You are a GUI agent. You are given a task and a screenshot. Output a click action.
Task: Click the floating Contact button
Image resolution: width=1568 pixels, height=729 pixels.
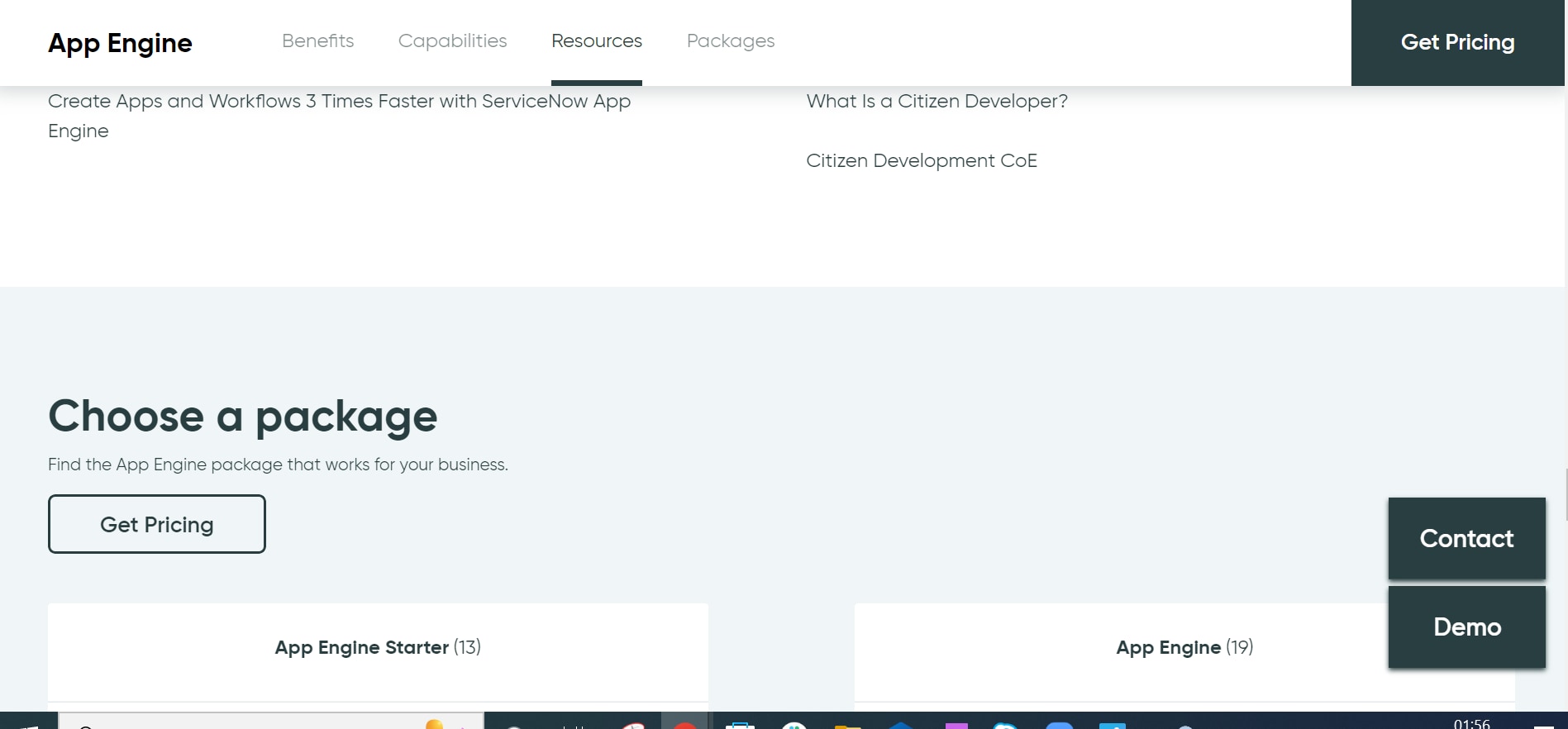point(1467,538)
